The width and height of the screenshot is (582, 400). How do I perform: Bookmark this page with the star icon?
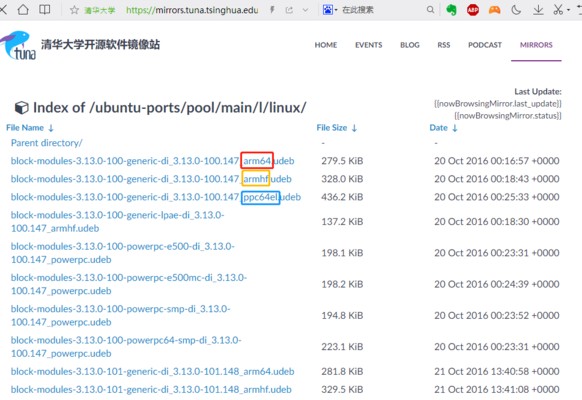point(74,10)
